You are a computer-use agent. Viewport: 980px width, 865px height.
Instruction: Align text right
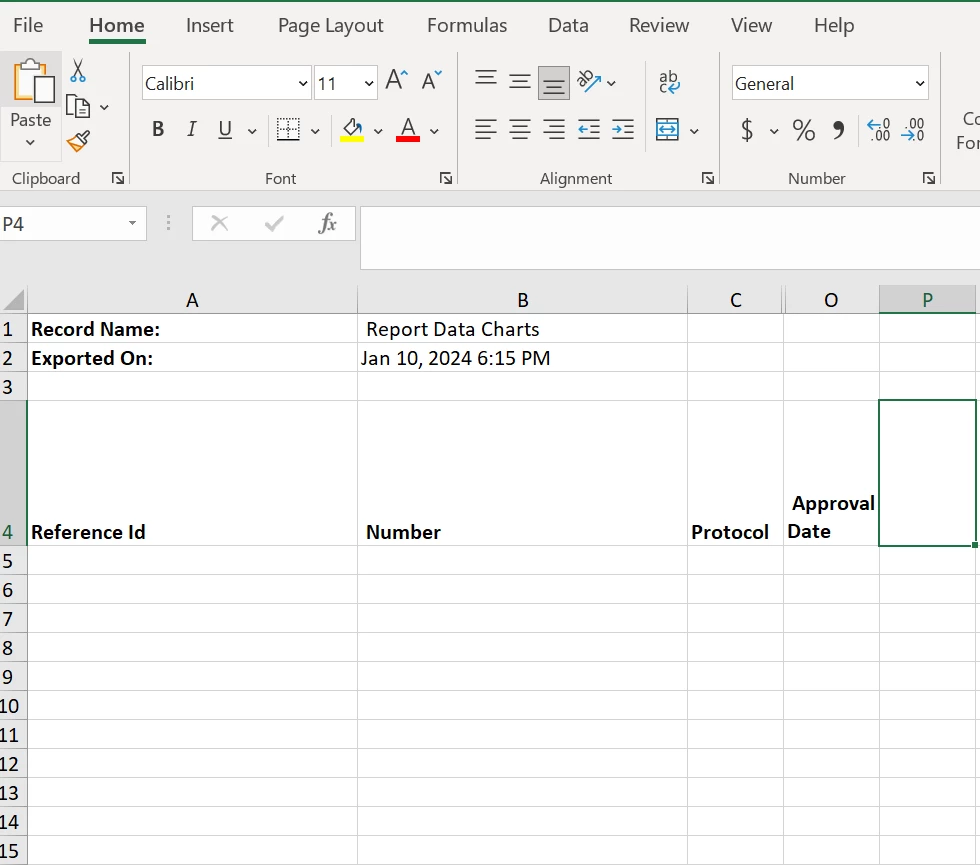554,129
